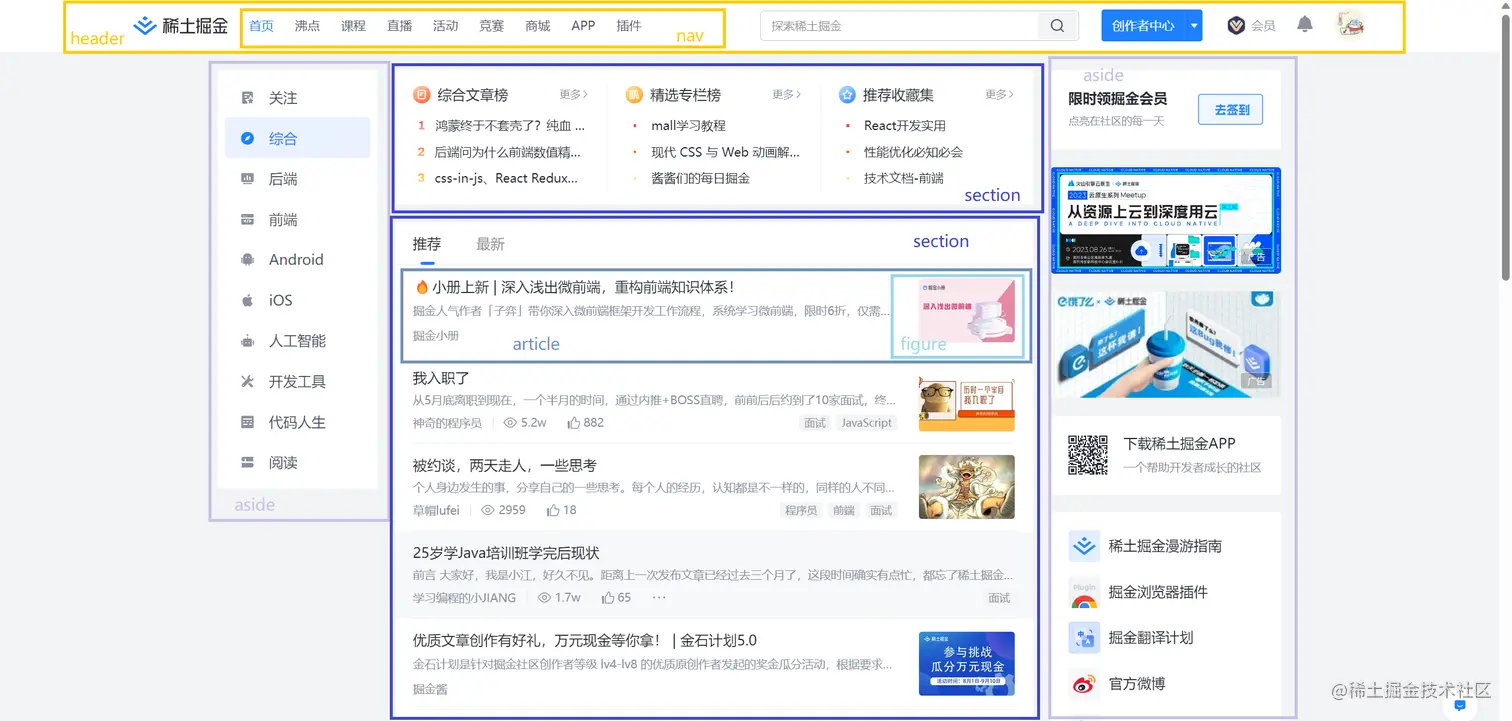Open 商城 in the top nav
The image size is (1512, 721).
538,26
